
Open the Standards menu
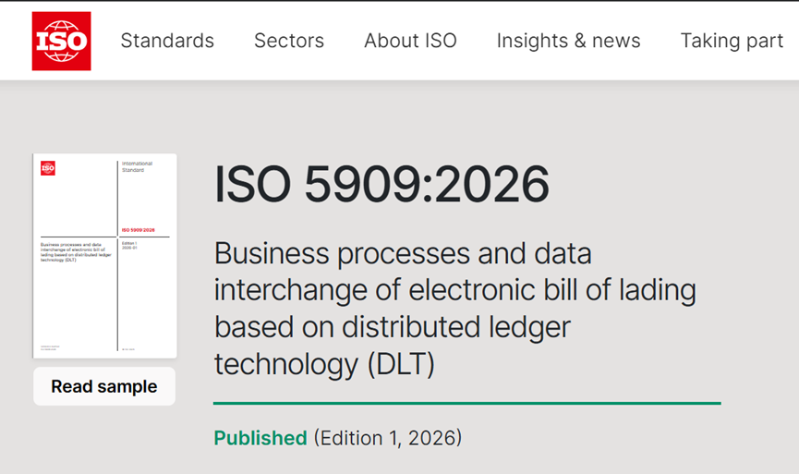click(167, 41)
